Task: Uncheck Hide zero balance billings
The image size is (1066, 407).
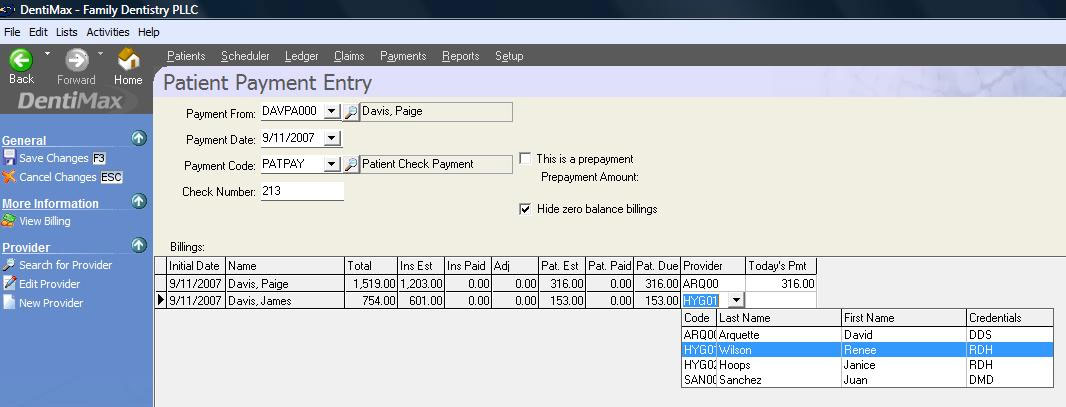Action: pos(525,209)
